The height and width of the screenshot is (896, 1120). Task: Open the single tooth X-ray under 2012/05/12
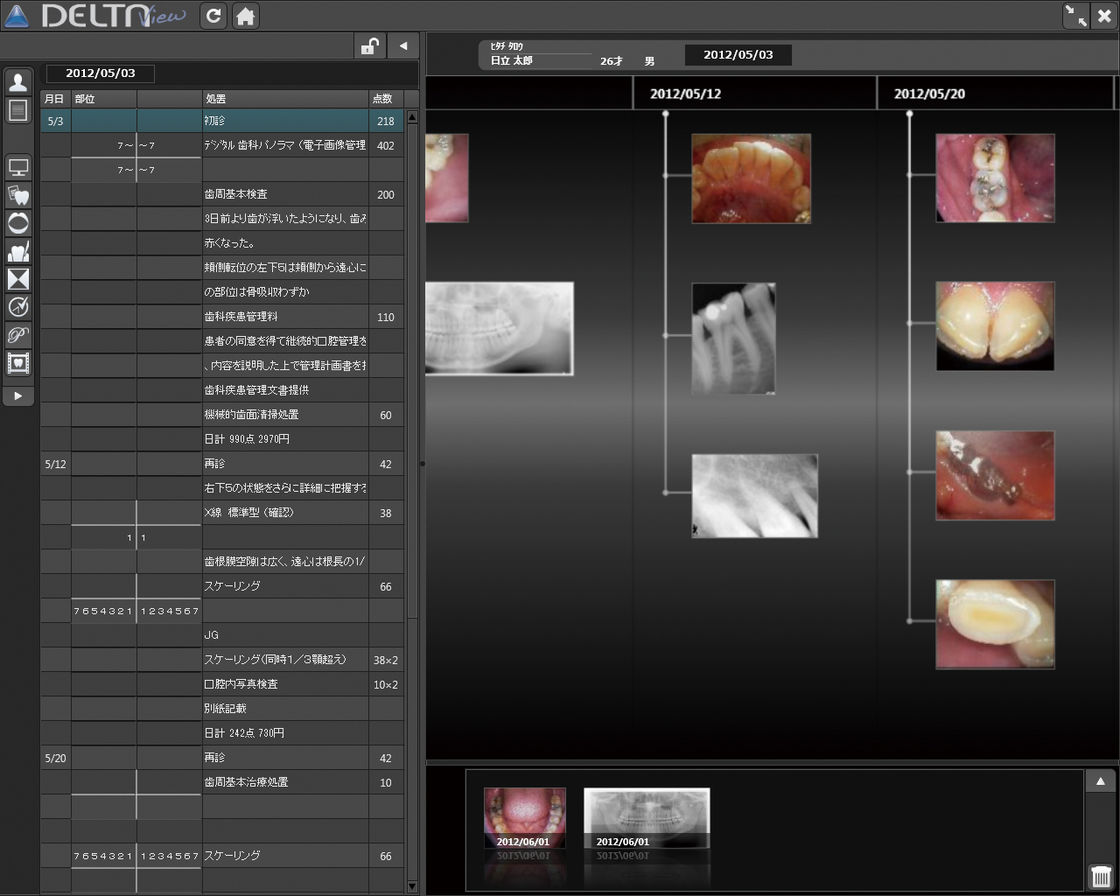pos(734,338)
